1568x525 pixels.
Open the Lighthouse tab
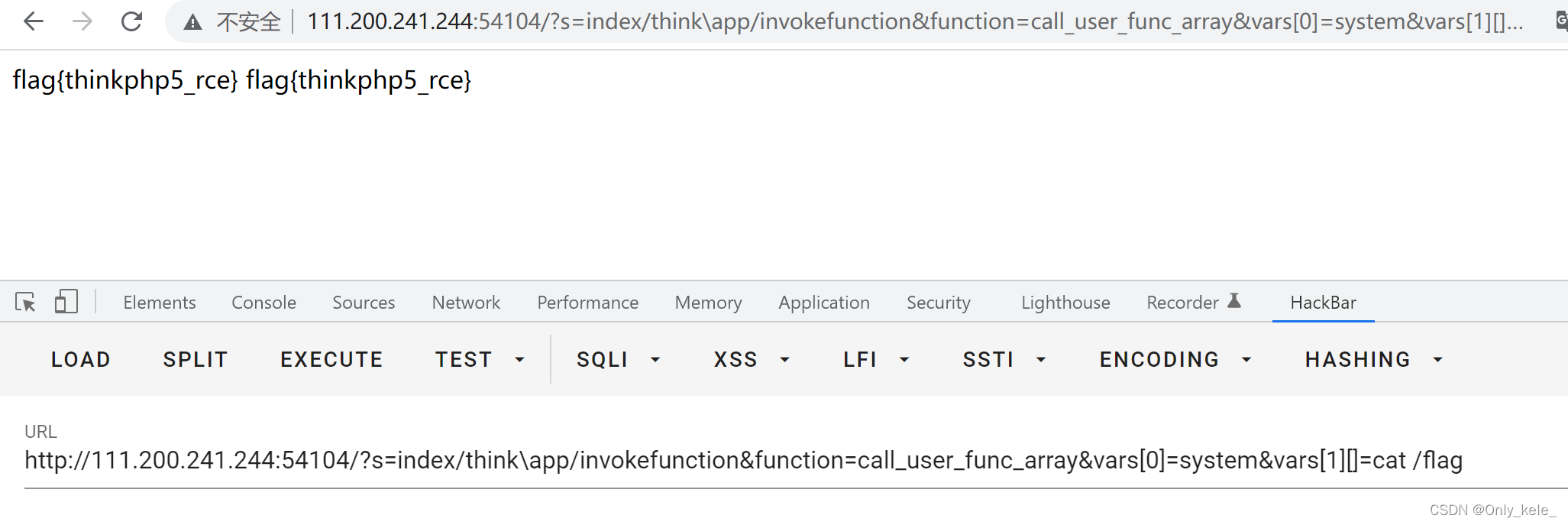1065,303
